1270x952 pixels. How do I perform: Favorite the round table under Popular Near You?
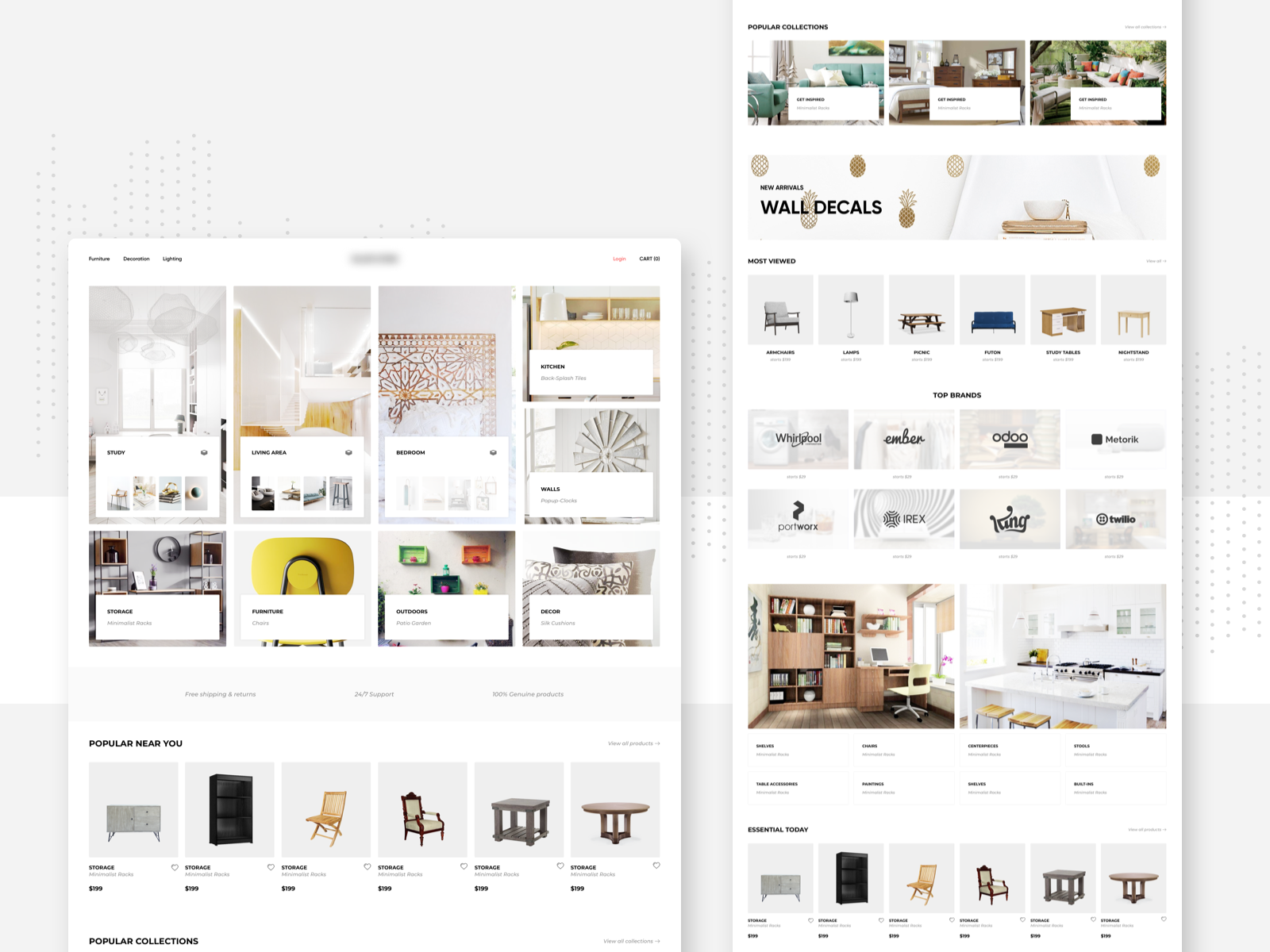(x=656, y=866)
